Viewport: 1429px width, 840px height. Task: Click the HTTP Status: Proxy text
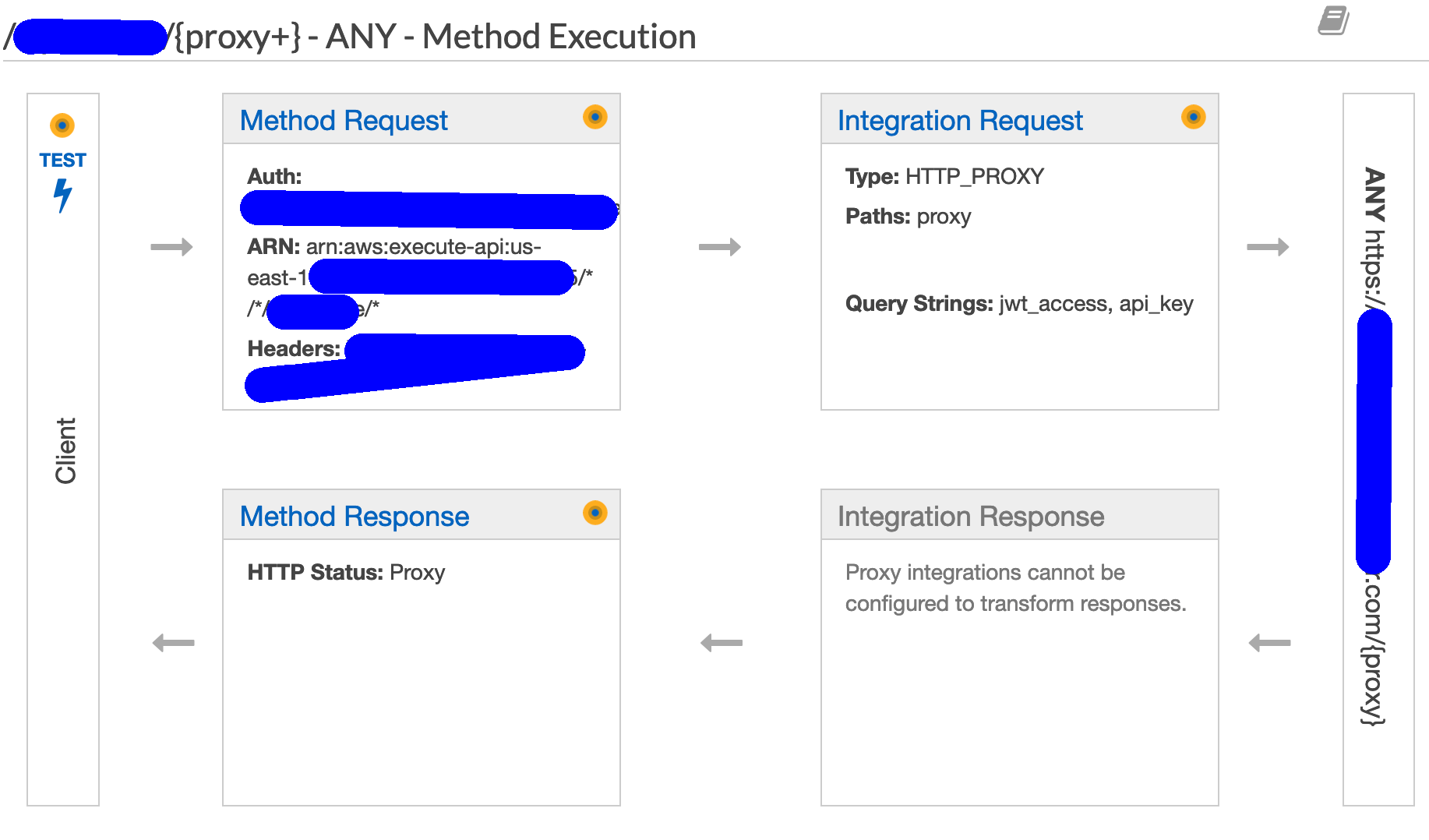346,573
